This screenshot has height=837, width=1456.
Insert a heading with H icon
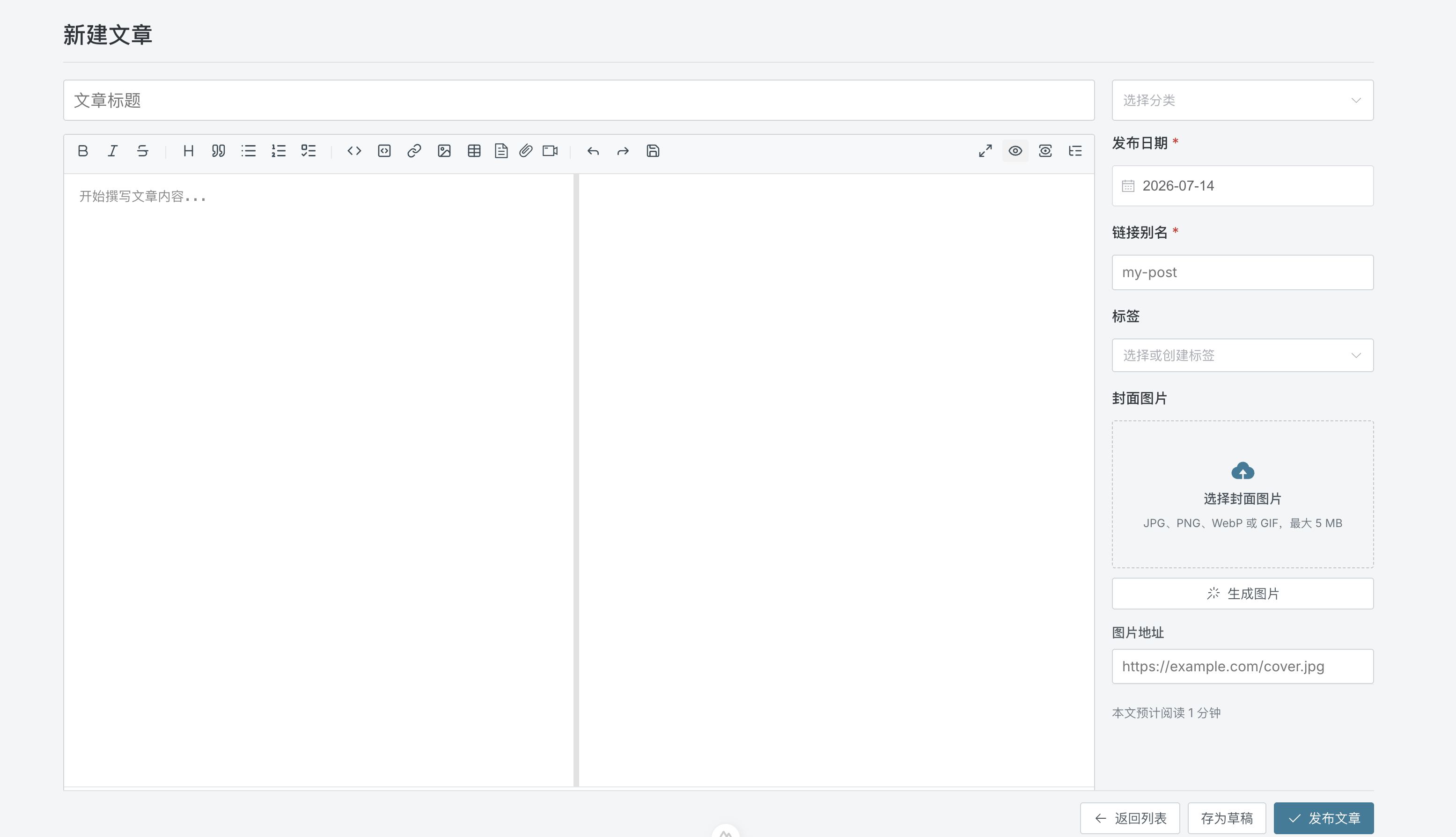188,151
